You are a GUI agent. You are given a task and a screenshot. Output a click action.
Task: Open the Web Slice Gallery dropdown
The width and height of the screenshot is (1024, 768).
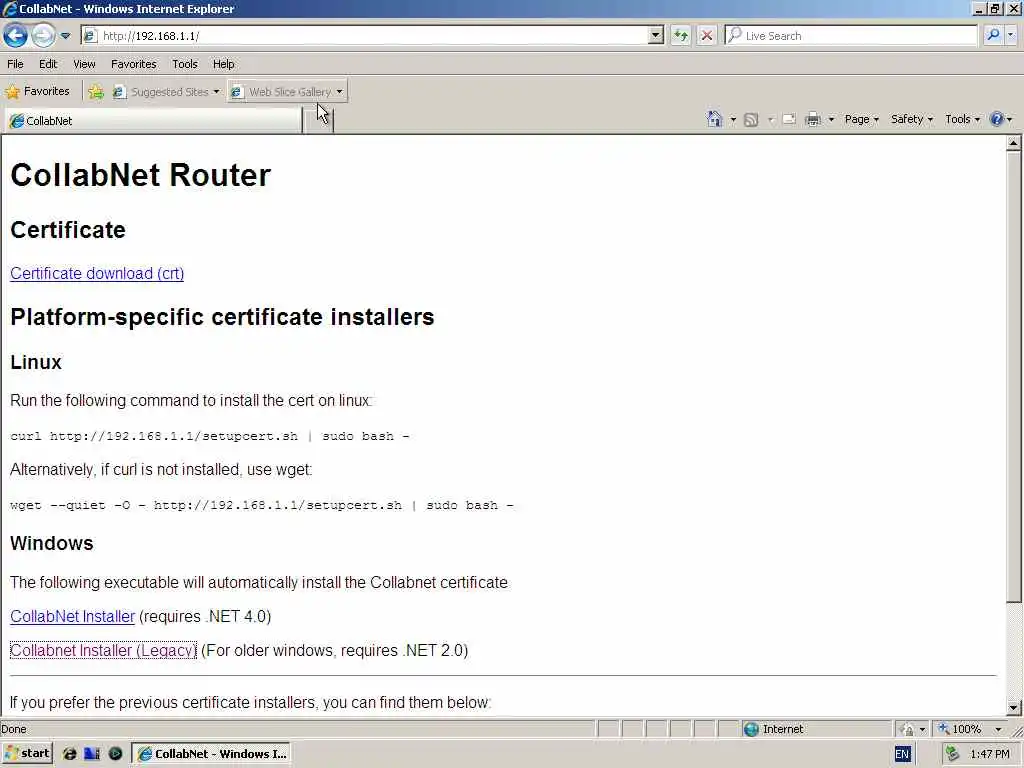[x=287, y=91]
